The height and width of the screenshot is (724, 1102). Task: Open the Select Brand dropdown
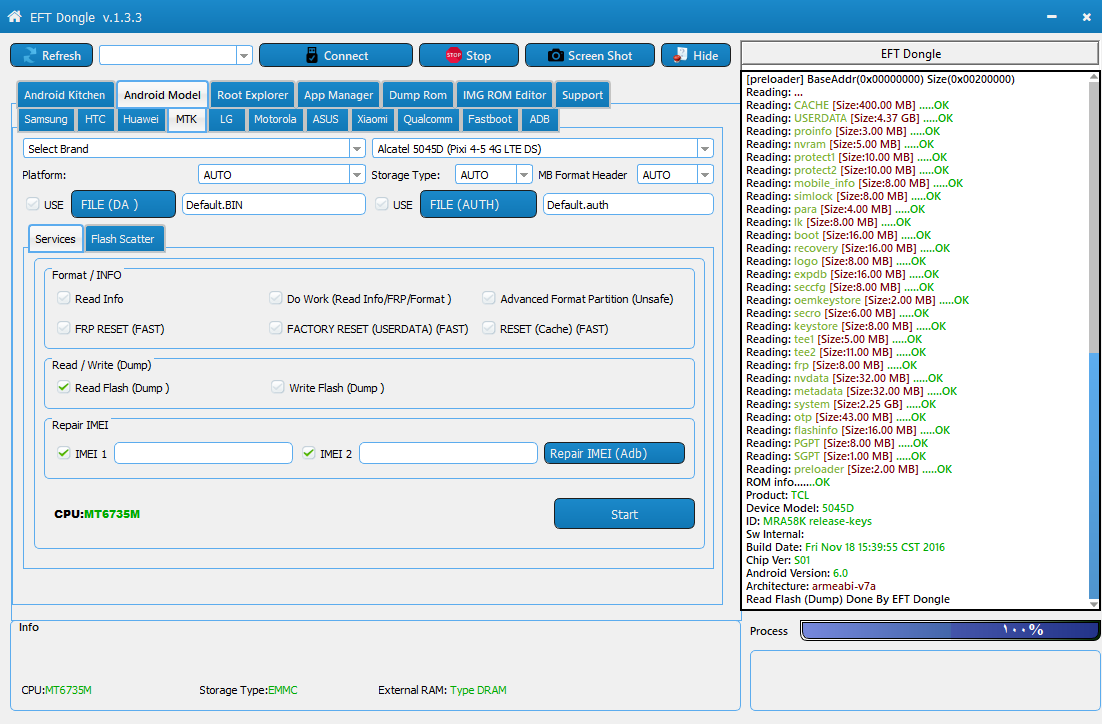pos(357,148)
